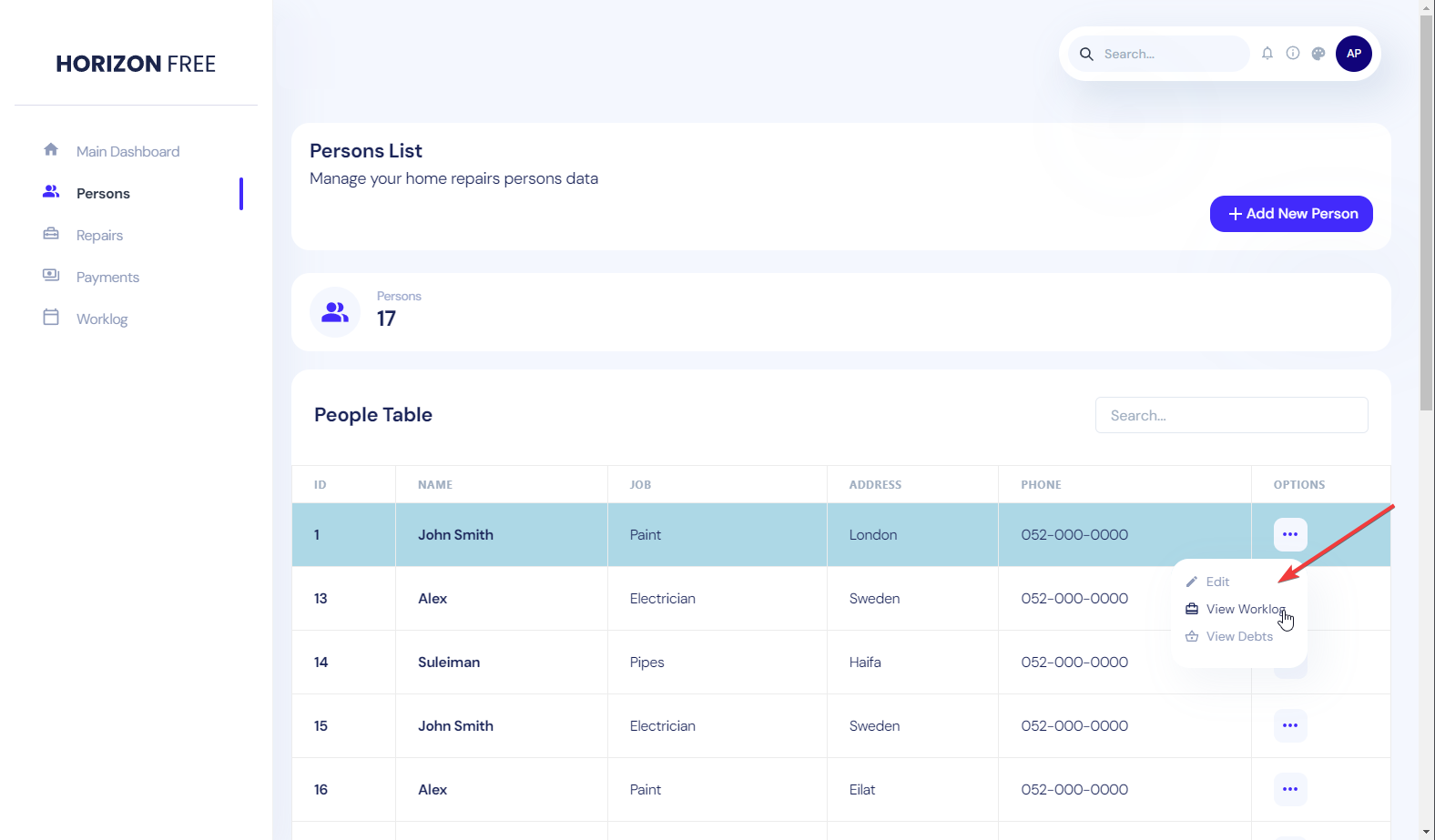Open the theme palette icon

(1318, 54)
